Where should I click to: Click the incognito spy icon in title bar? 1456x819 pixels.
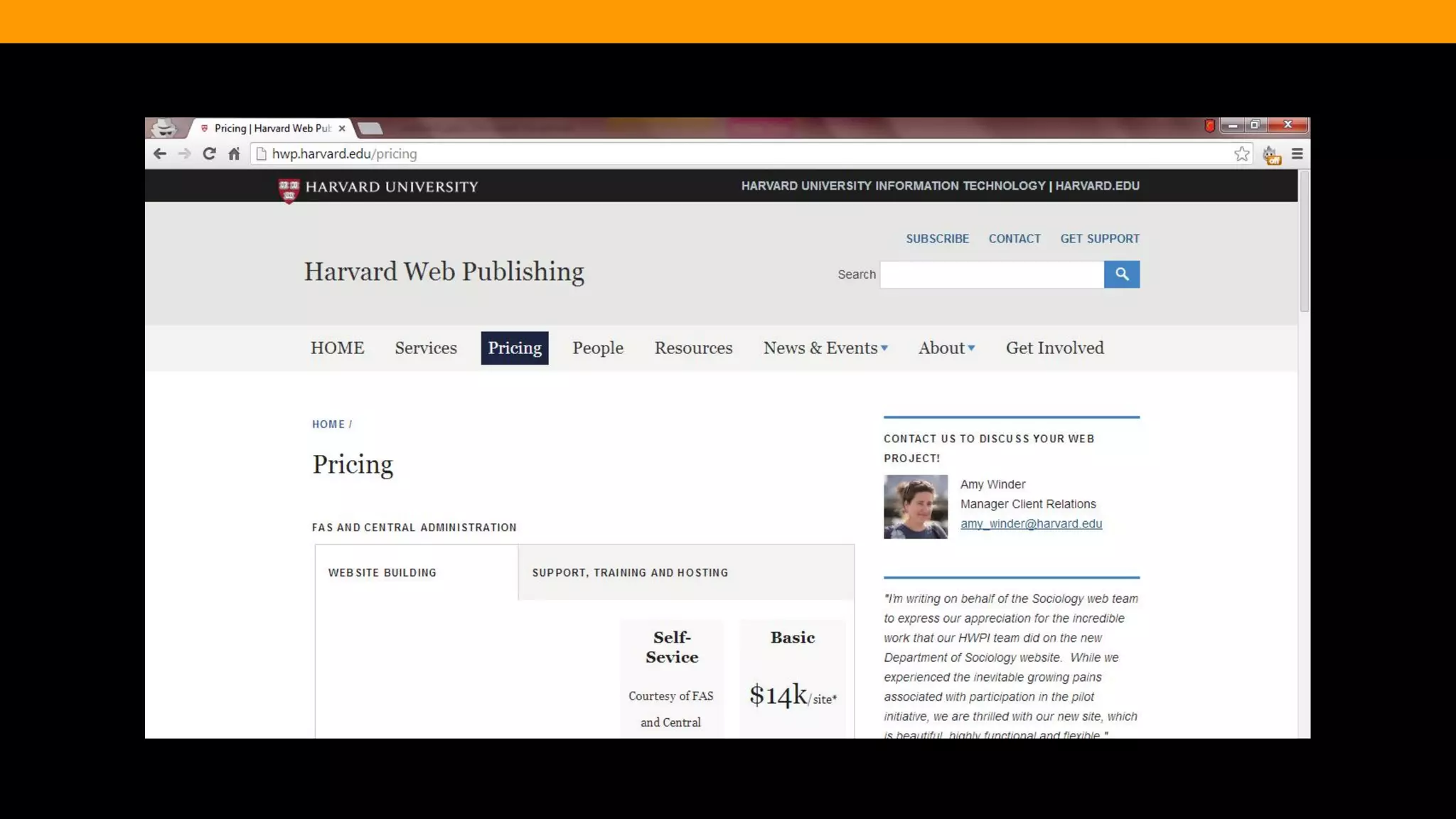(x=164, y=128)
